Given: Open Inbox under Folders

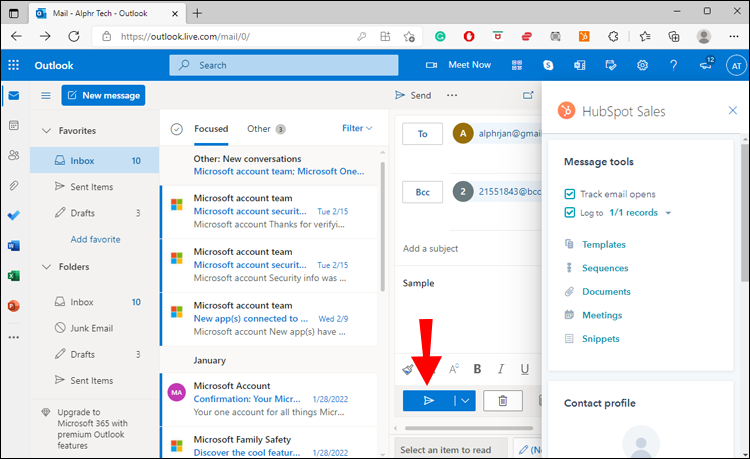Looking at the screenshot, I should [x=95, y=302].
